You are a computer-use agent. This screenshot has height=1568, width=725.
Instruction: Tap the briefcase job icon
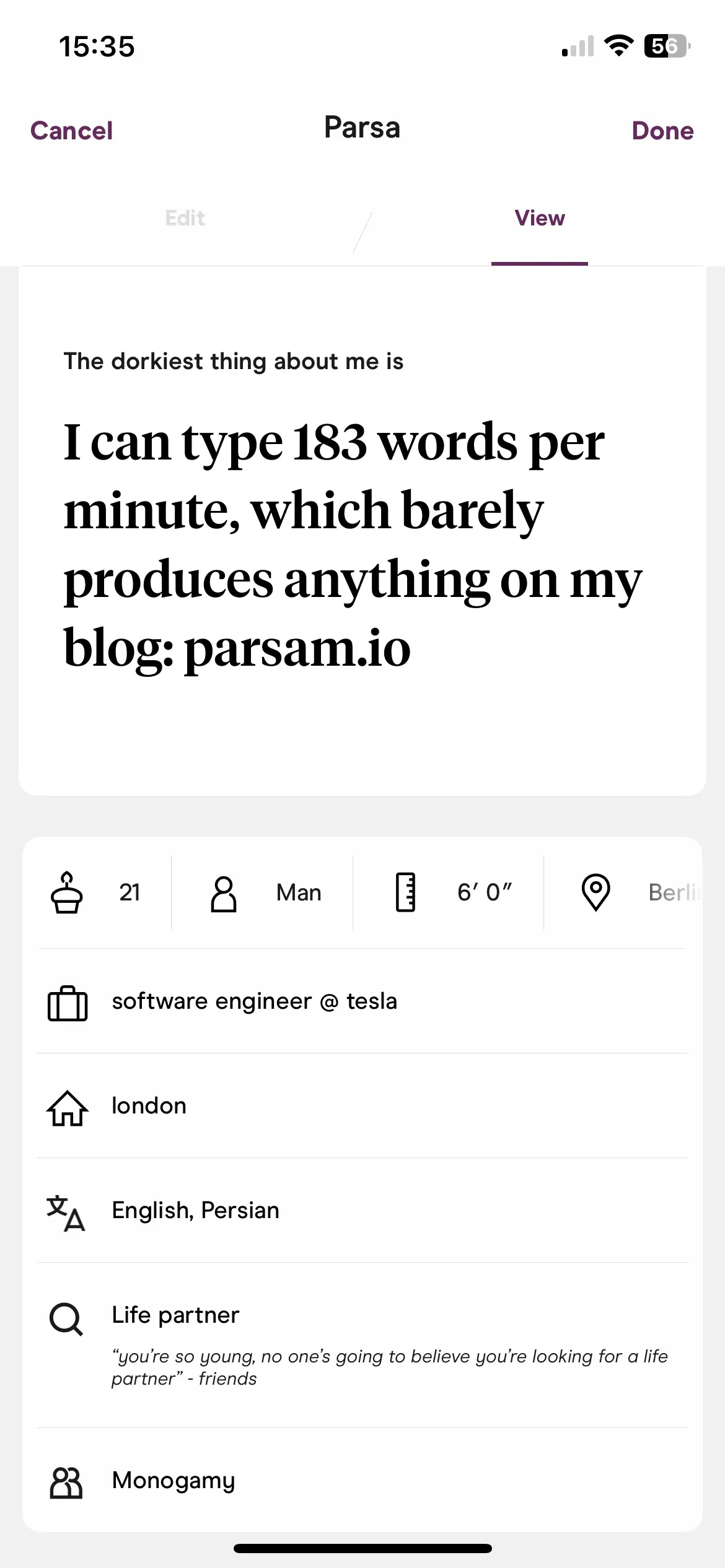pyautogui.click(x=68, y=1003)
